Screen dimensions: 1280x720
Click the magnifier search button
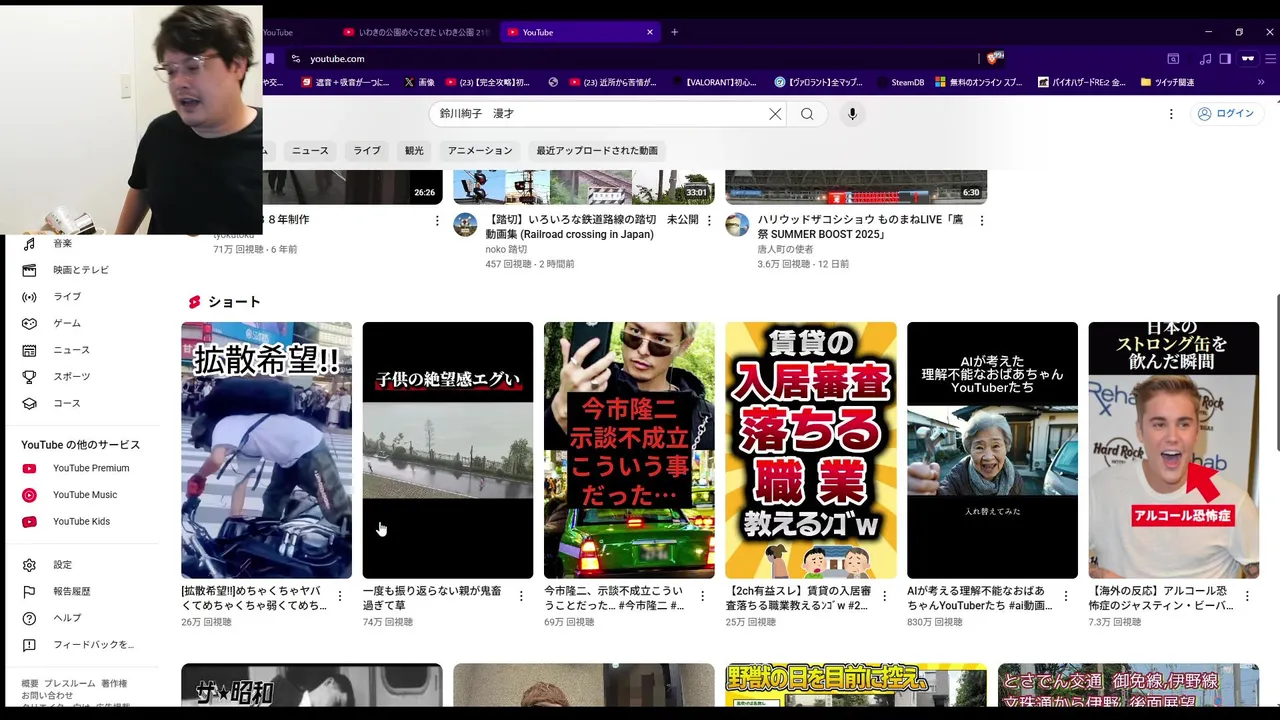[807, 114]
